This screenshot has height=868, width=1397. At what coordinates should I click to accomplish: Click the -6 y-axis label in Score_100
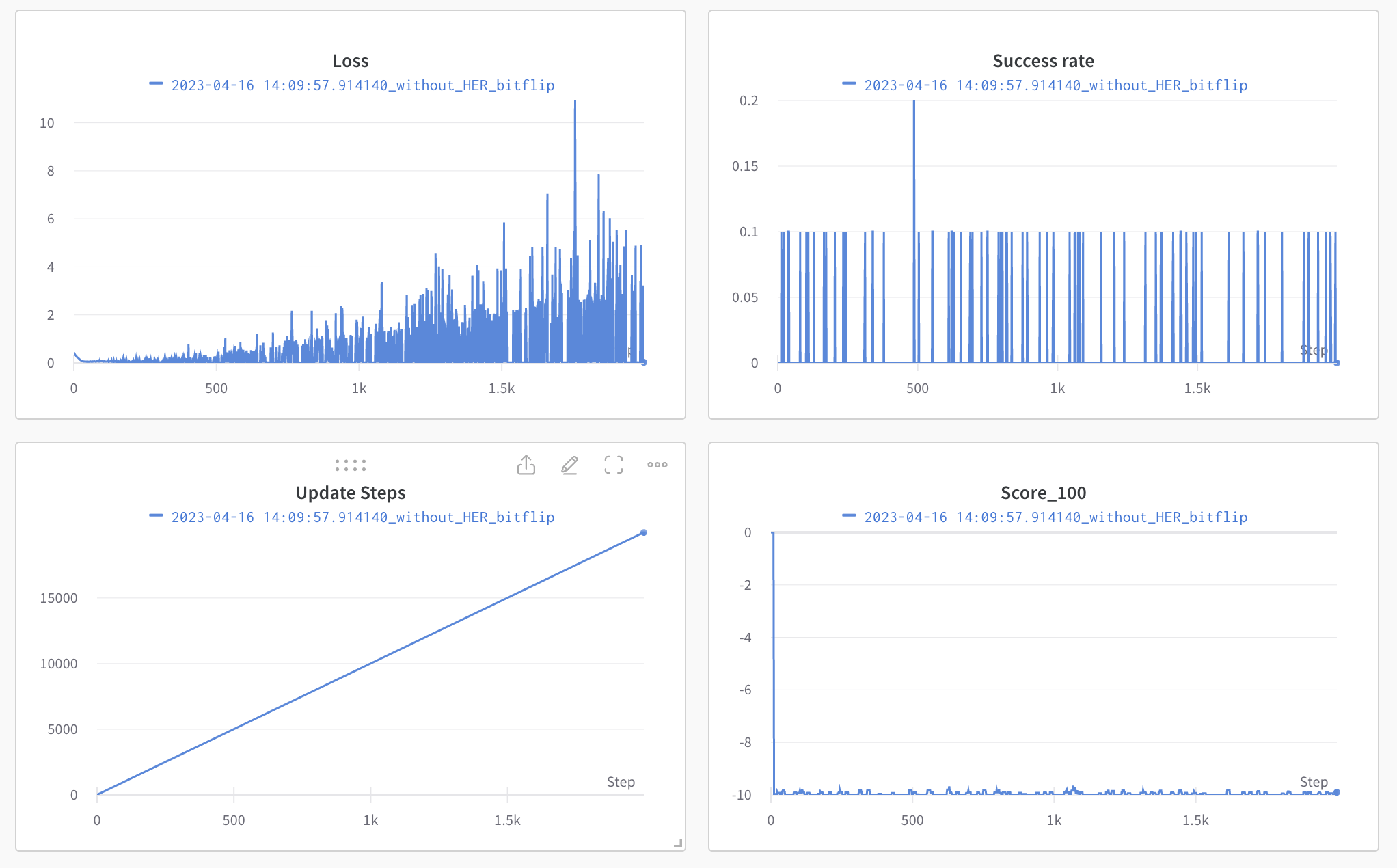[745, 690]
